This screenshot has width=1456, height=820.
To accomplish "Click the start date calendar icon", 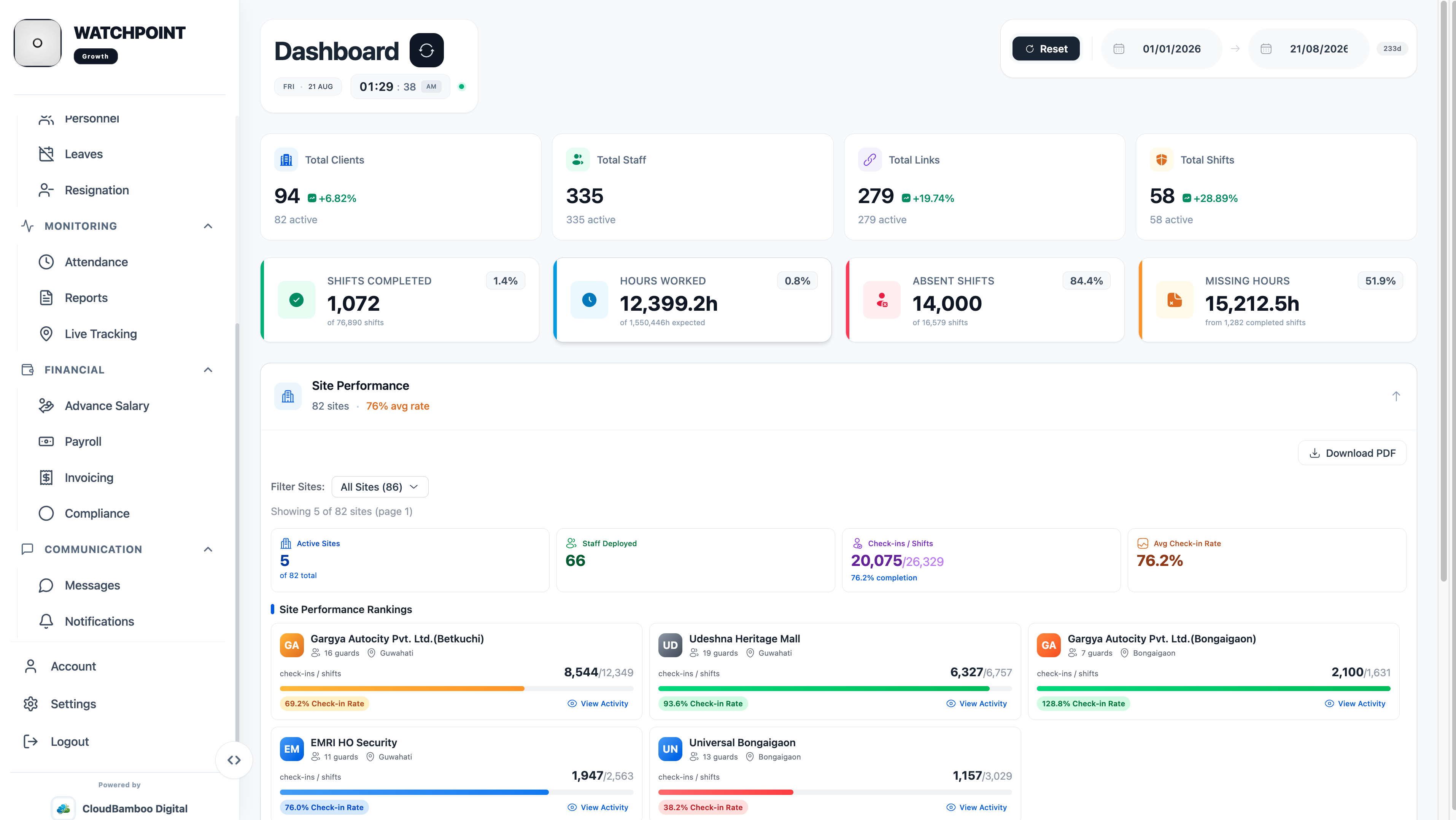I will tap(1119, 49).
